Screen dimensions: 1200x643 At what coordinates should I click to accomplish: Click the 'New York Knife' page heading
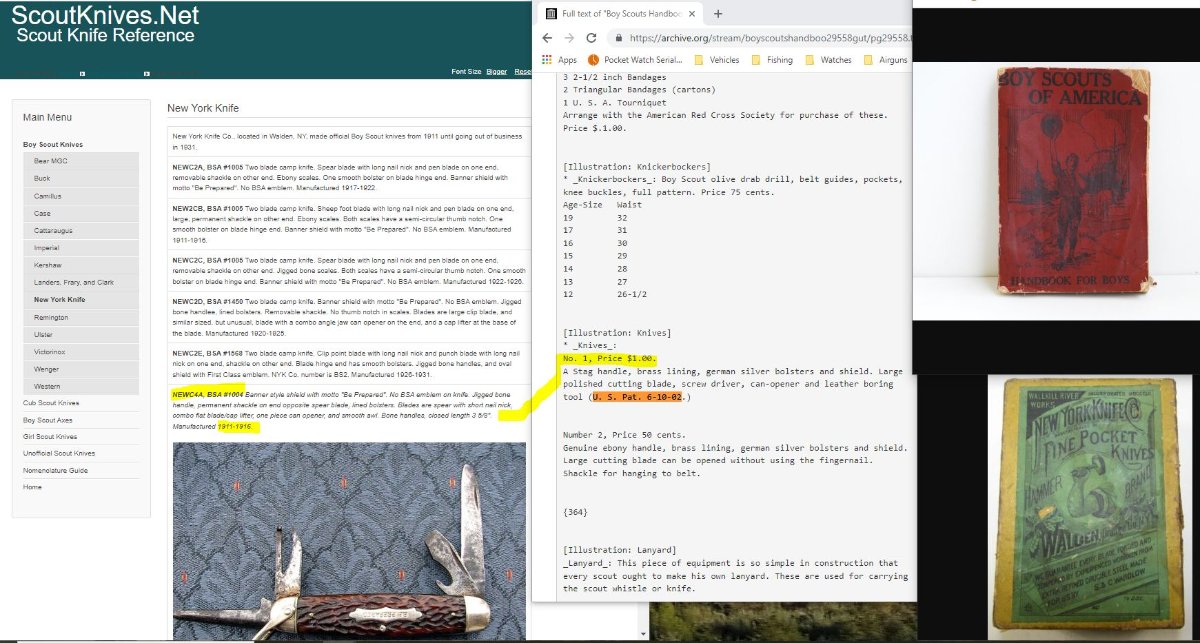coord(203,108)
